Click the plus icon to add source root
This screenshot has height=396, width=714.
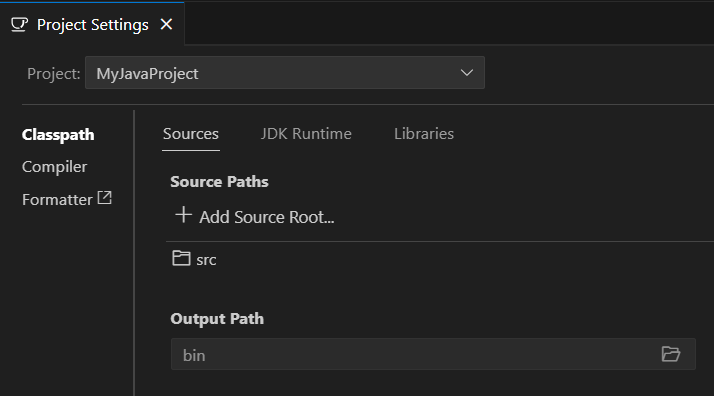coord(184,215)
